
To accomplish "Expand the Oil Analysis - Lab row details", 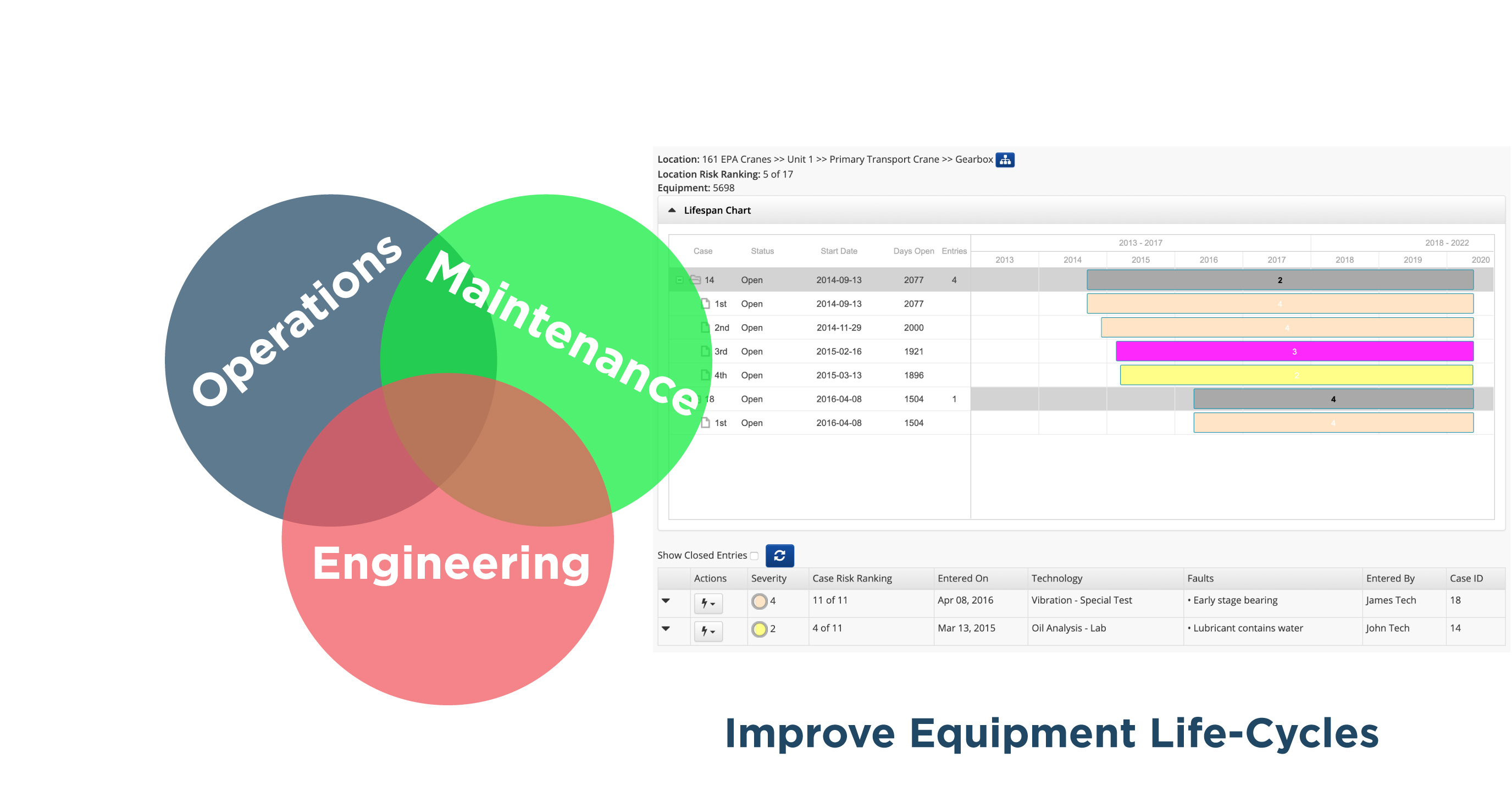I will pyautogui.click(x=666, y=628).
